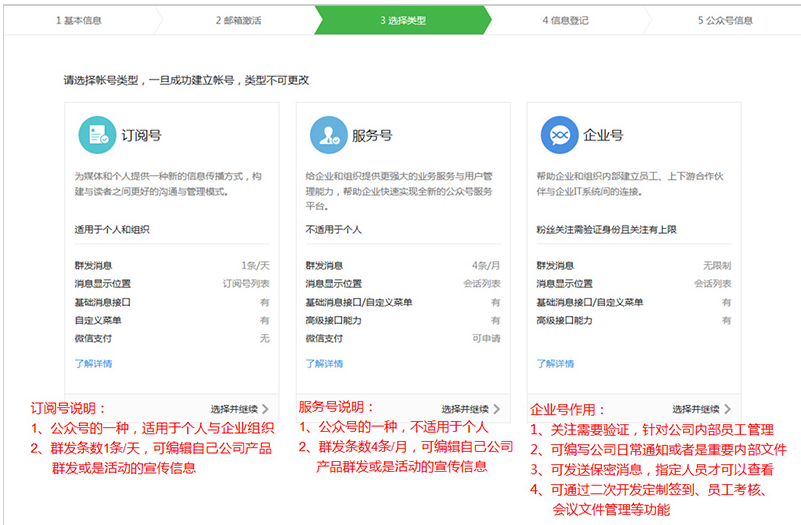Click arrow next to 企业号 选择并继续
Image resolution: width=801 pixels, height=525 pixels.
pyautogui.click(x=728, y=409)
